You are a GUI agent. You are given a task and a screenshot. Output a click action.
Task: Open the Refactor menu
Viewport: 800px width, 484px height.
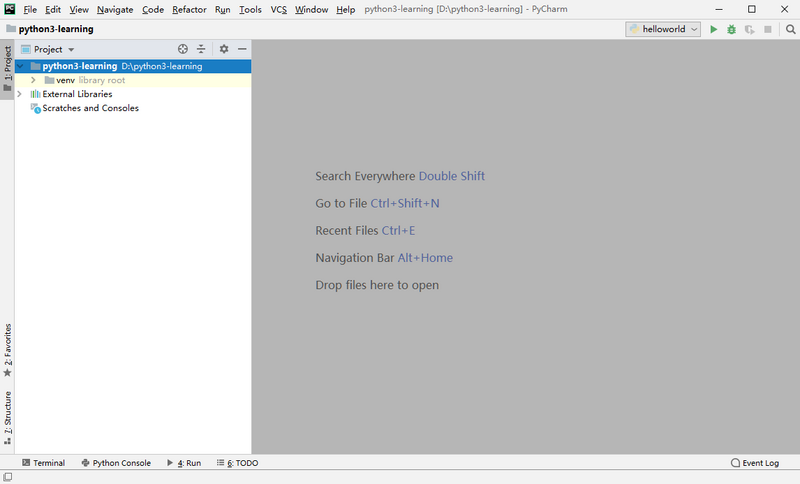189,9
